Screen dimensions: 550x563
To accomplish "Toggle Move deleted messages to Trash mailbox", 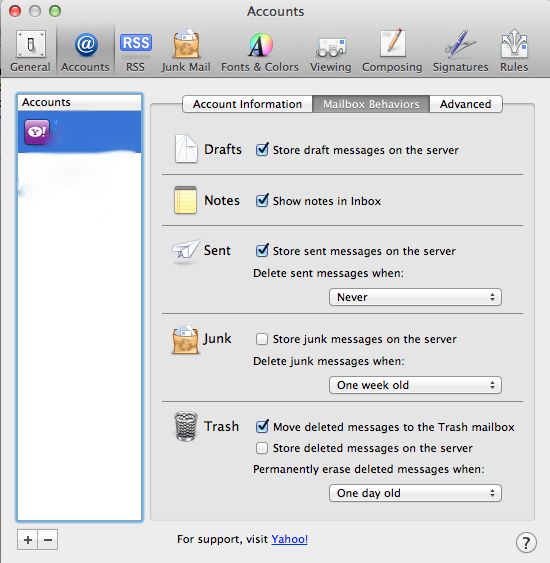I will click(262, 427).
